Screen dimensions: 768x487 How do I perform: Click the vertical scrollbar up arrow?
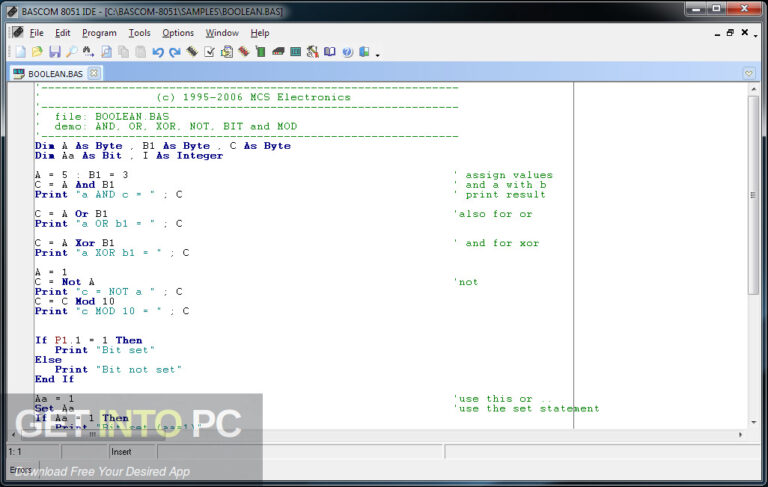coord(753,89)
